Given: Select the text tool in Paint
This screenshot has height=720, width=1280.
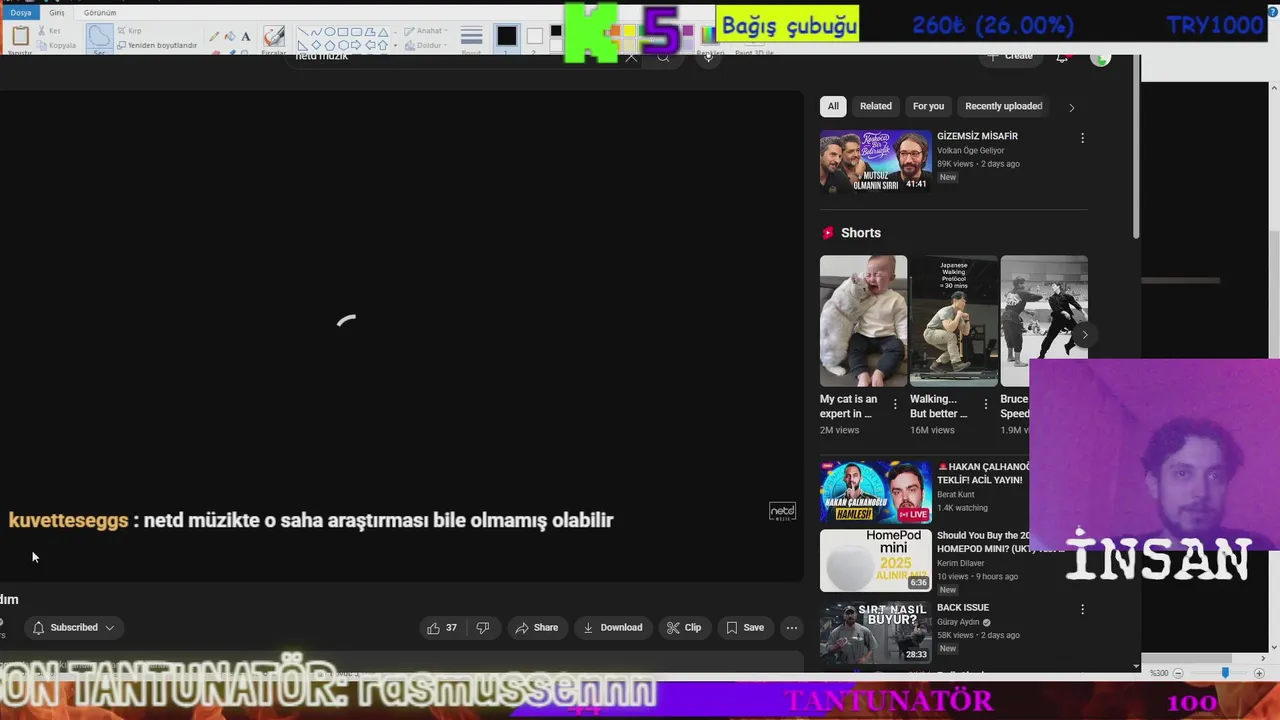Looking at the screenshot, I should pos(246,36).
